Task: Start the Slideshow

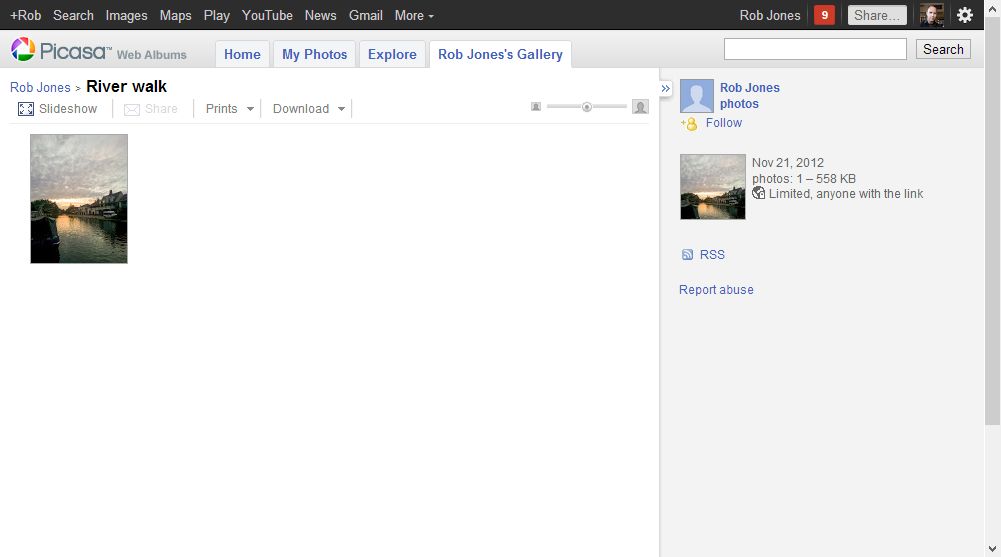Action: [58, 108]
